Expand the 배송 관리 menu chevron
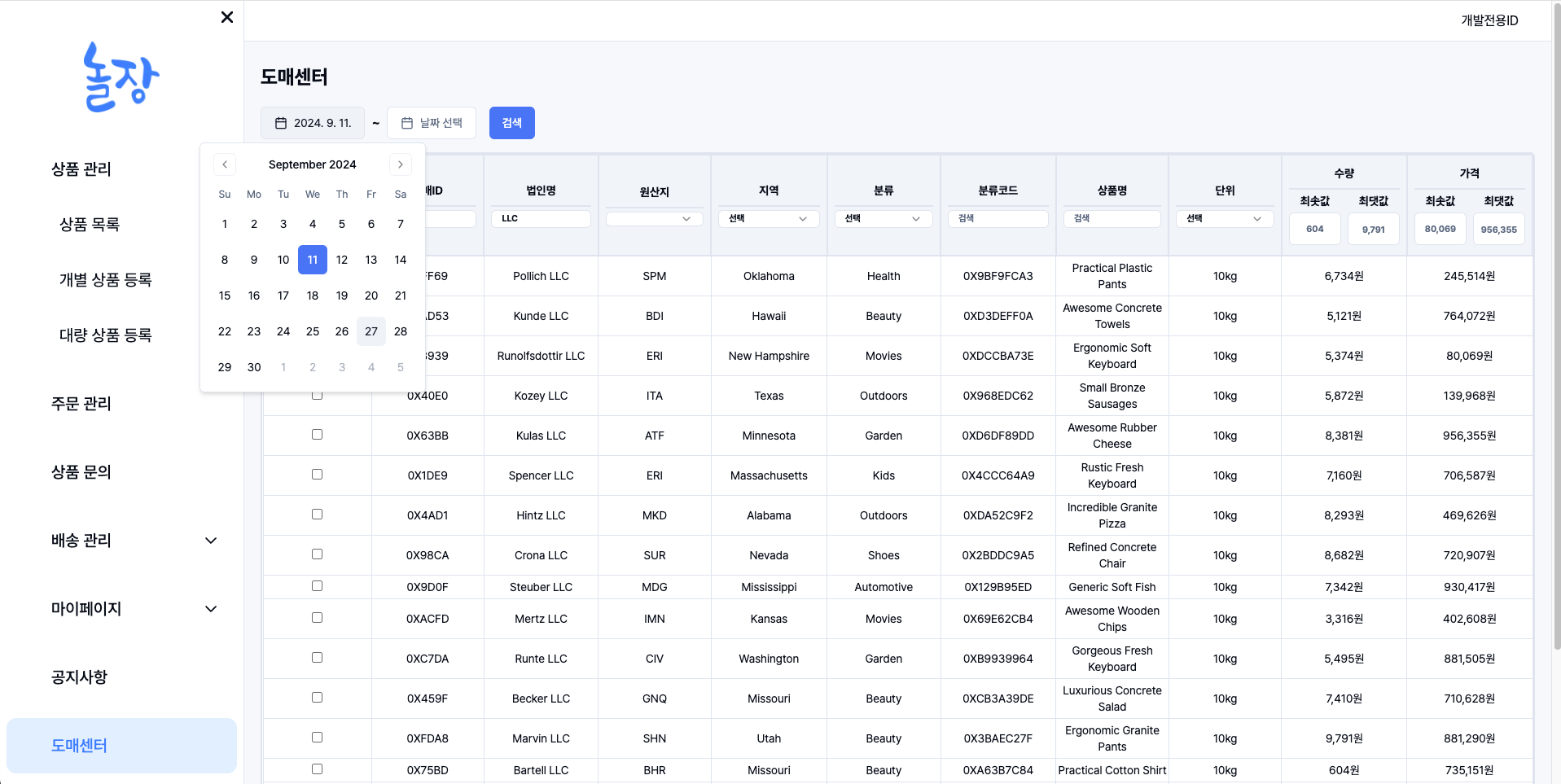 211,541
